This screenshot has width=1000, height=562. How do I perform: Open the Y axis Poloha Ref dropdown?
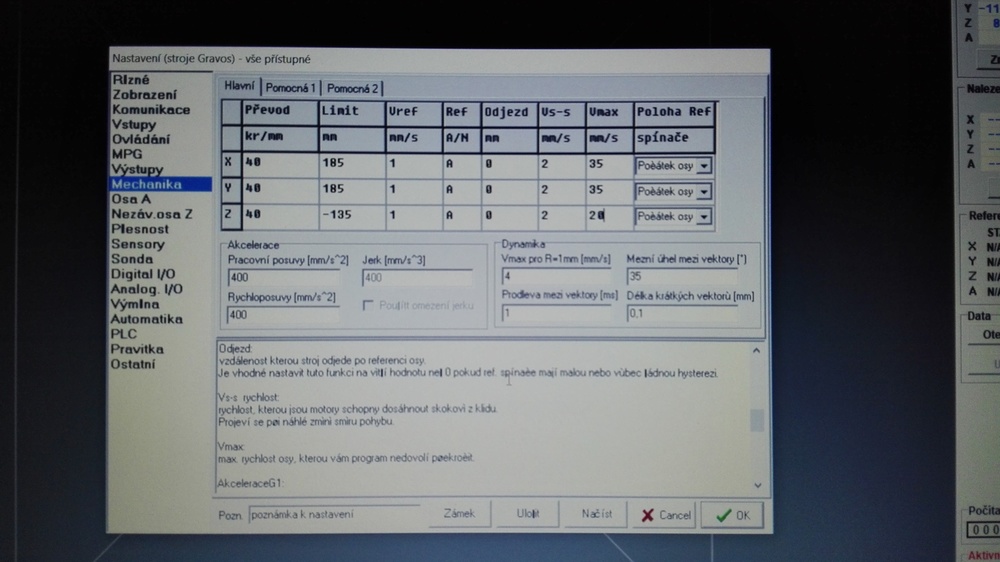[x=703, y=191]
